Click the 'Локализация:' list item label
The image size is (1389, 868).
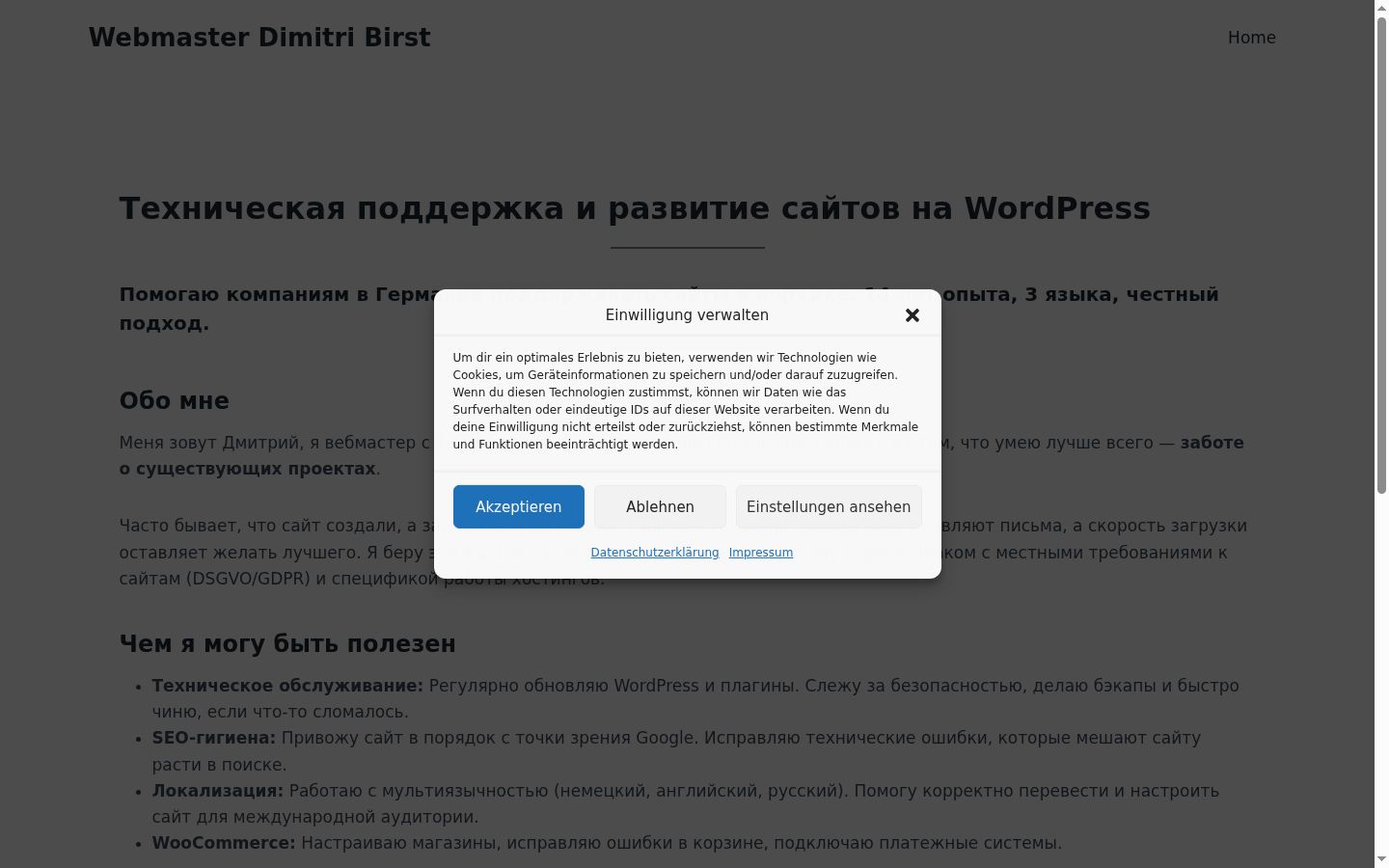point(218,791)
